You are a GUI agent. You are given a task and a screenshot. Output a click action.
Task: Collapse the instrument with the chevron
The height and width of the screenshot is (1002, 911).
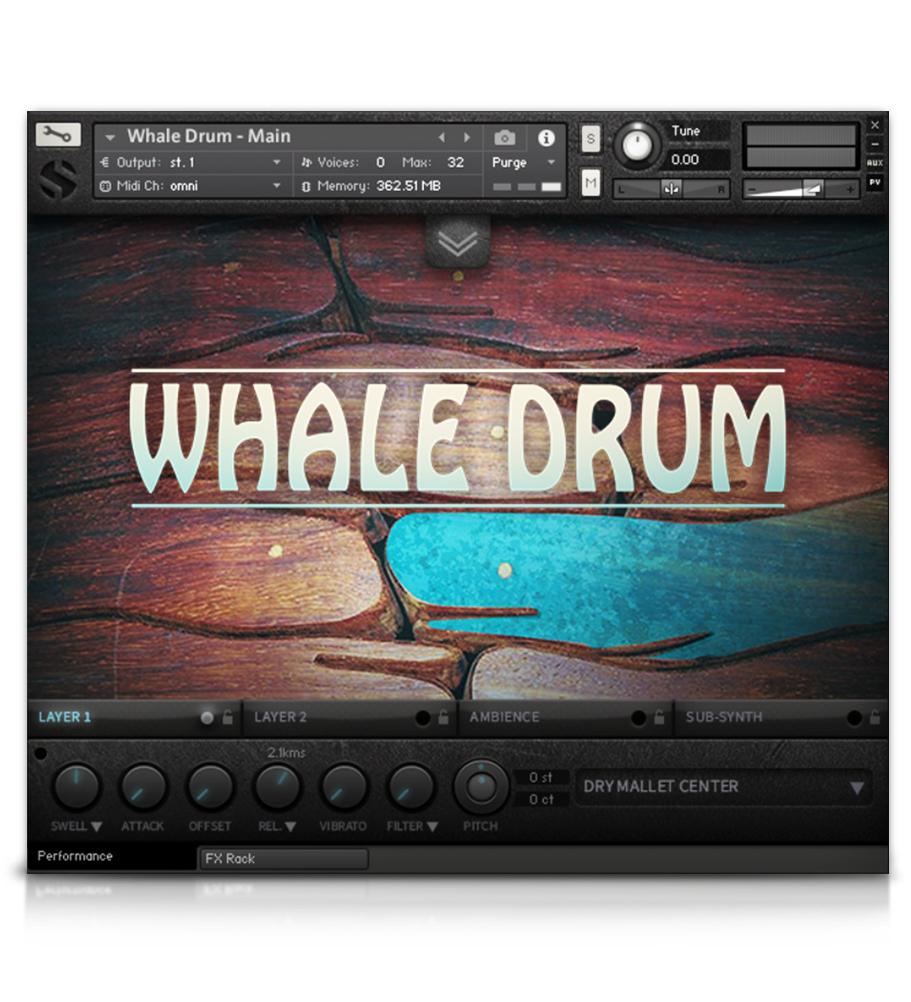pos(460,243)
